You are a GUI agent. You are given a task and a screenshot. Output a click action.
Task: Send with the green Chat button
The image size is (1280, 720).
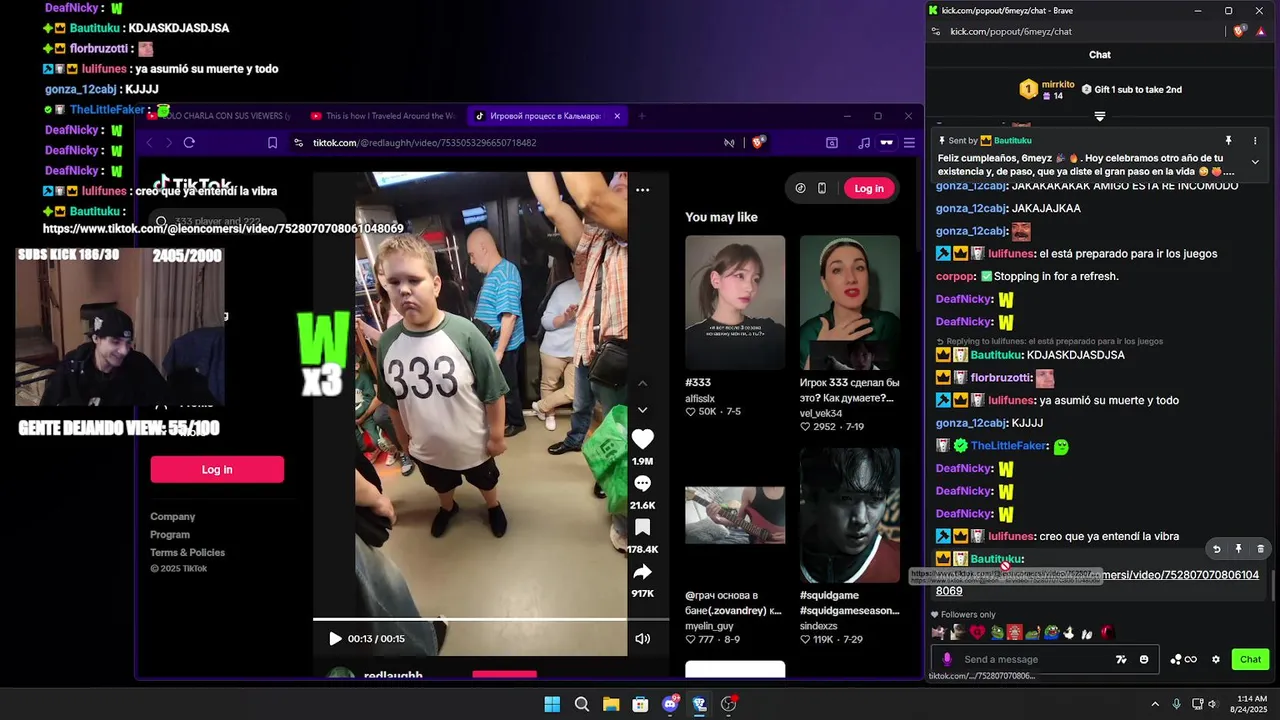point(1251,660)
